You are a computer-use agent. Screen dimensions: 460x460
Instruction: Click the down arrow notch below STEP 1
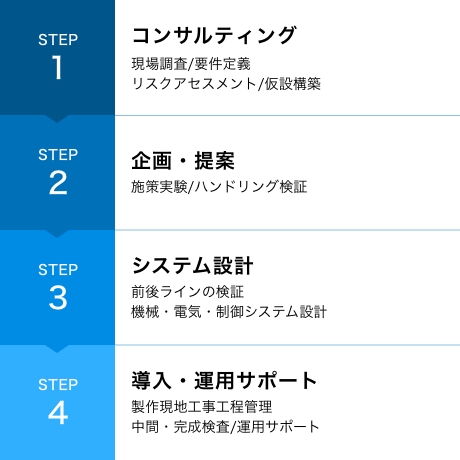57,119
